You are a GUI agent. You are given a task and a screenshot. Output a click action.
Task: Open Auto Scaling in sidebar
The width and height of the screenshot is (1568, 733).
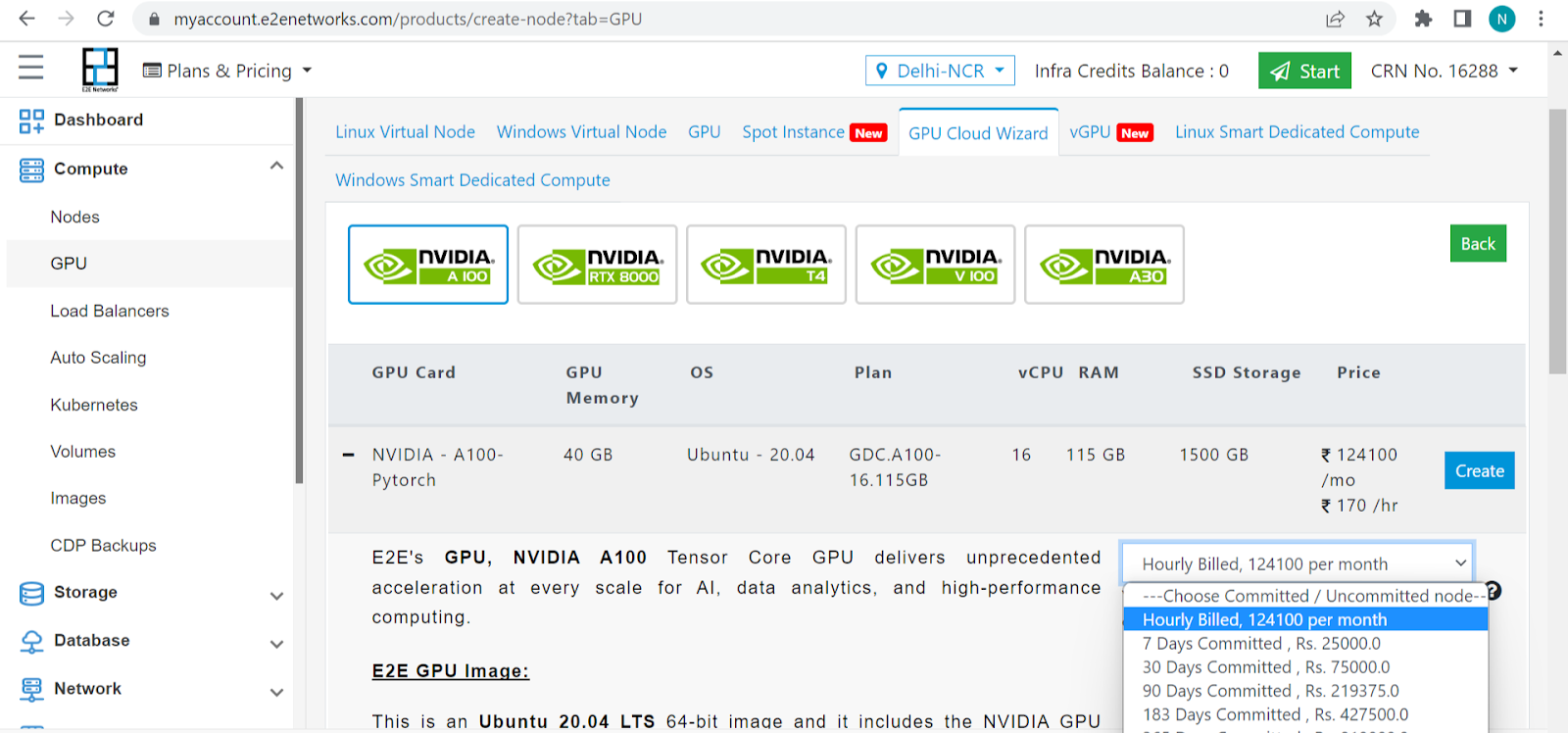[98, 358]
